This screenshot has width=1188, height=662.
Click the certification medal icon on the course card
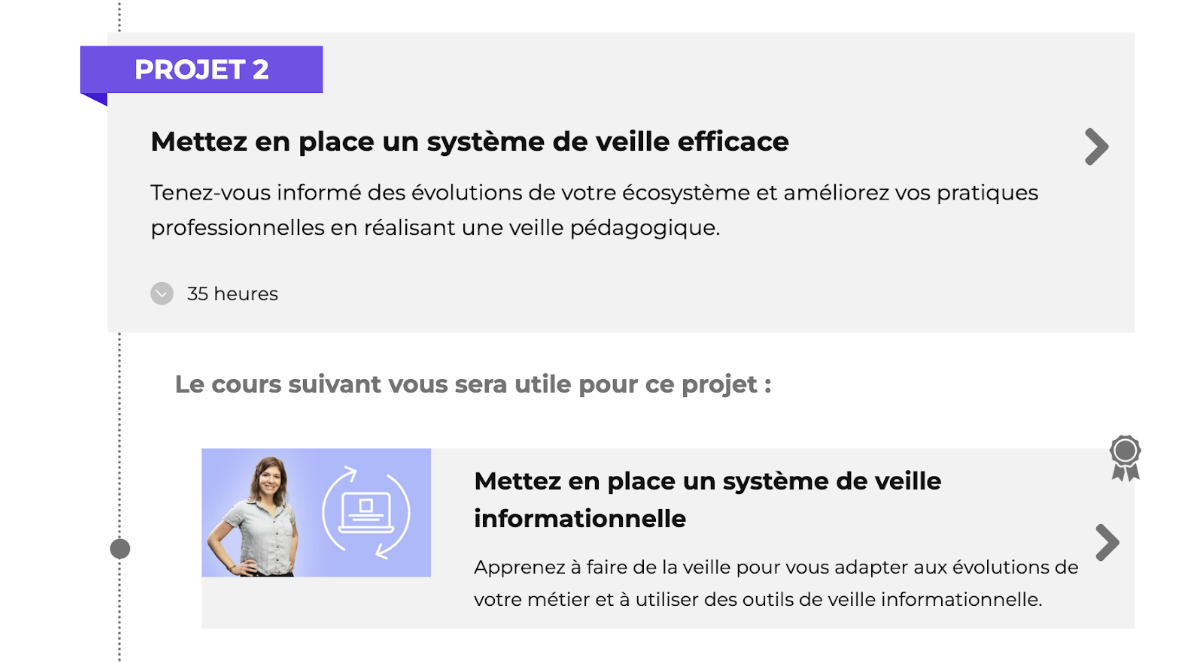pyautogui.click(x=1124, y=456)
